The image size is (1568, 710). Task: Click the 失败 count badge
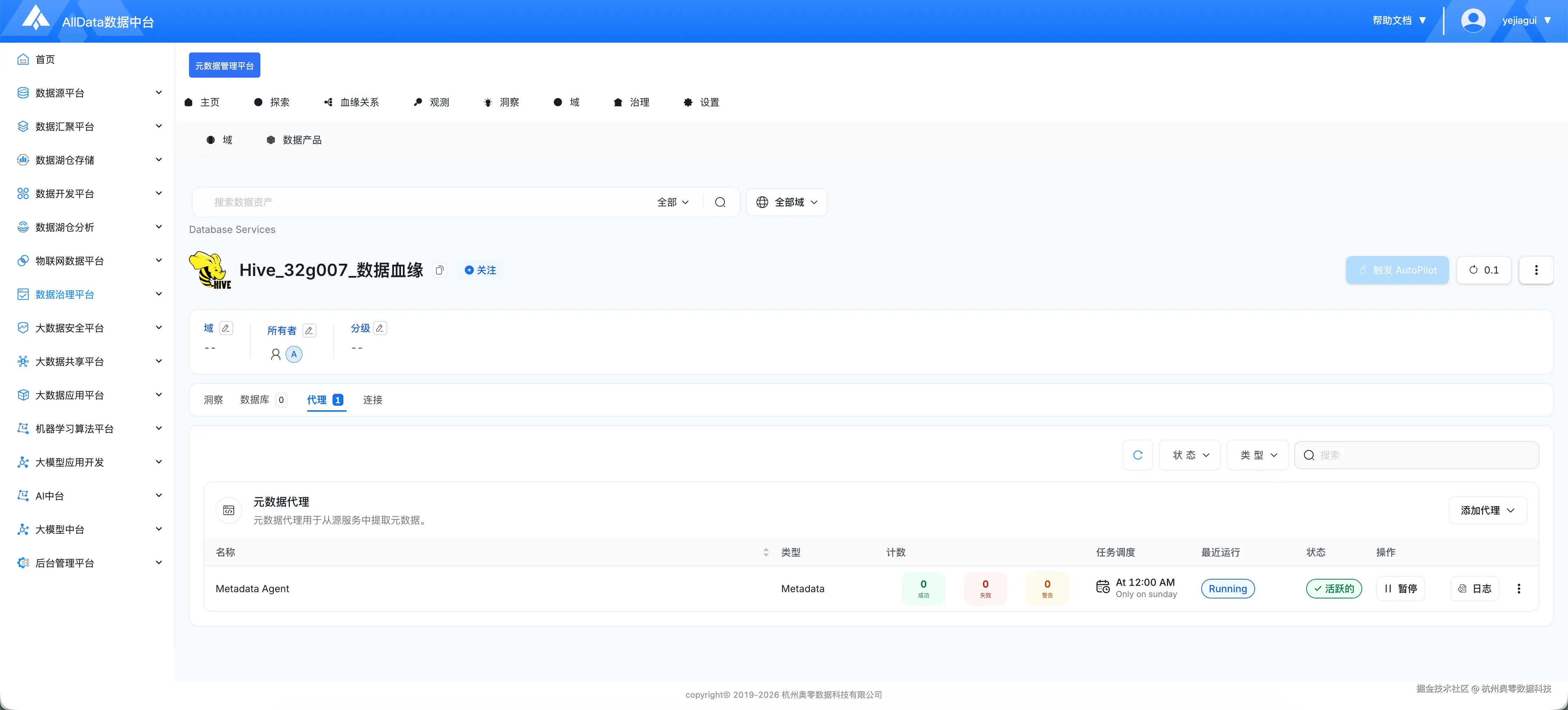coord(985,588)
